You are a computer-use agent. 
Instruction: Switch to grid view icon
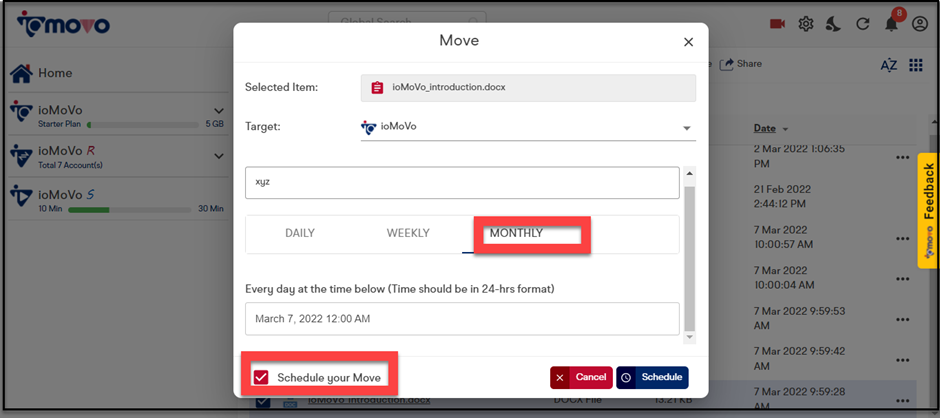pyautogui.click(x=915, y=65)
